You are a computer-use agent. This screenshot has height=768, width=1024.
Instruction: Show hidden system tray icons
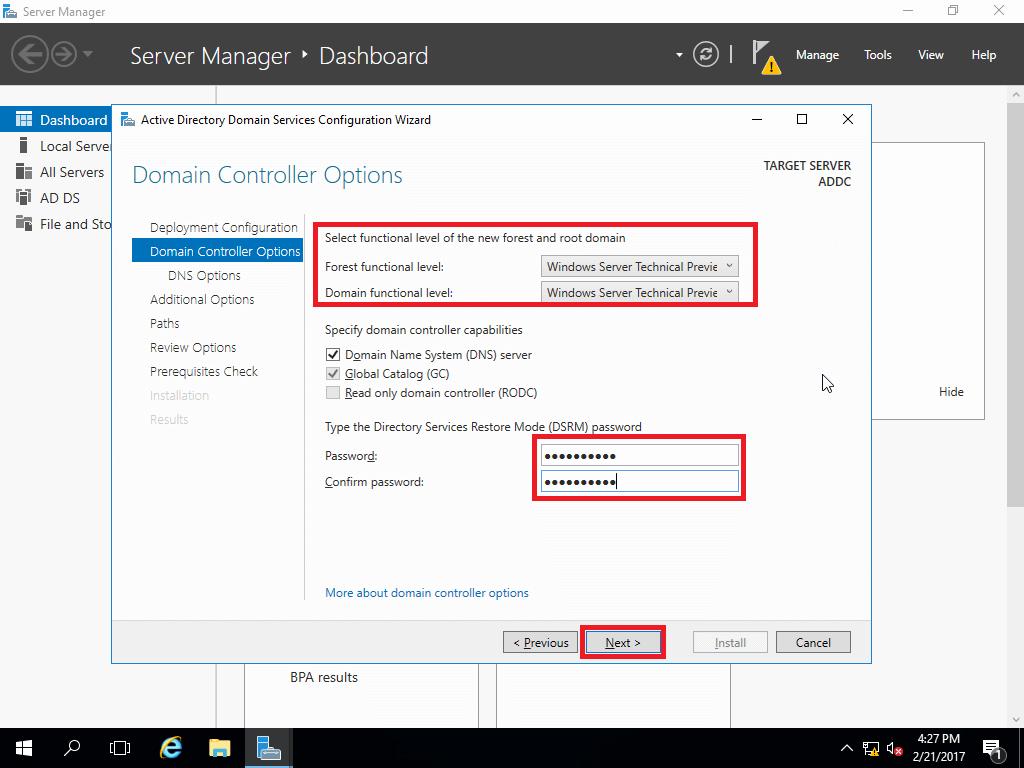click(x=846, y=748)
